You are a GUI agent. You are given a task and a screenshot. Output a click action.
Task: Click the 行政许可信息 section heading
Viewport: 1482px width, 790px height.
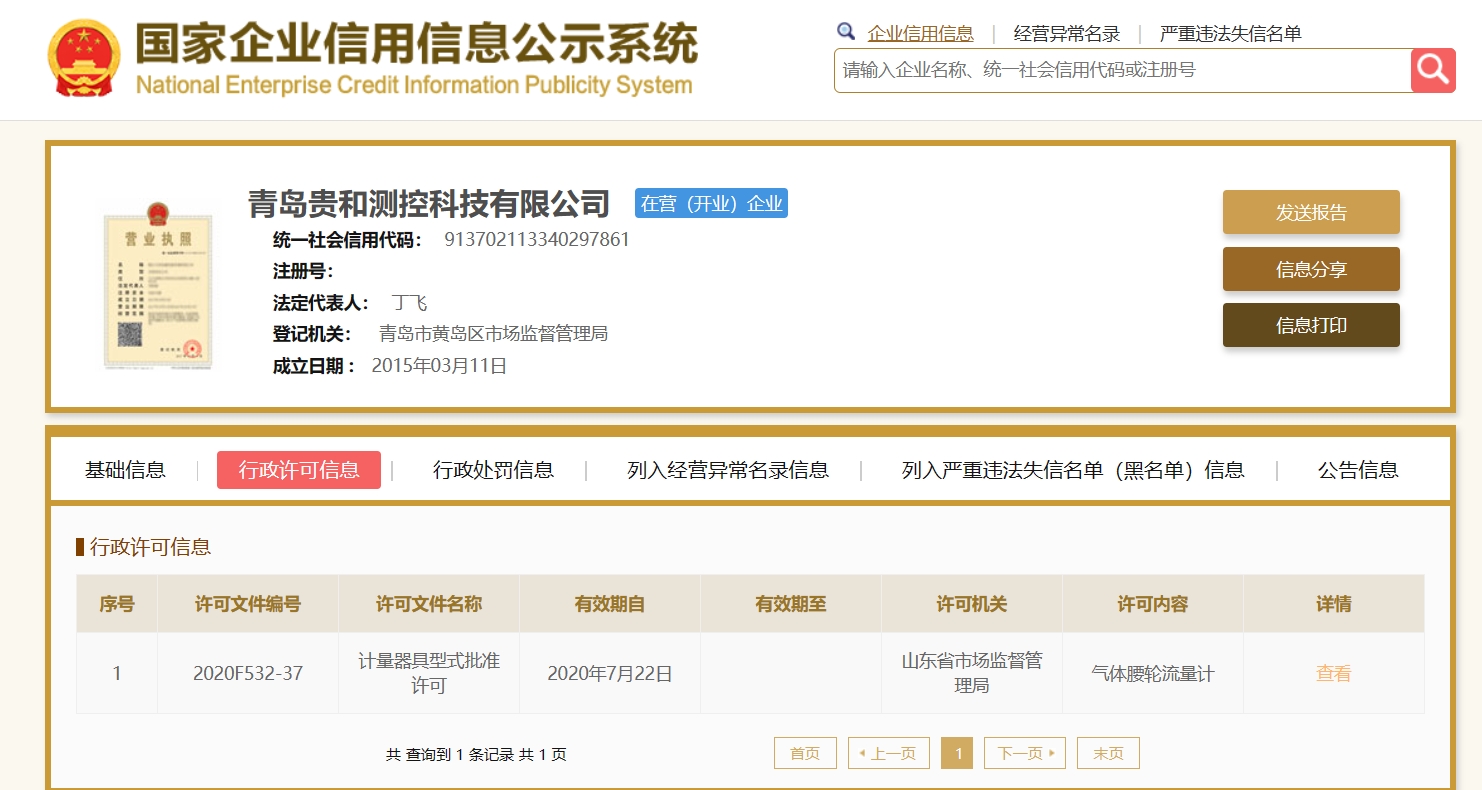point(150,547)
